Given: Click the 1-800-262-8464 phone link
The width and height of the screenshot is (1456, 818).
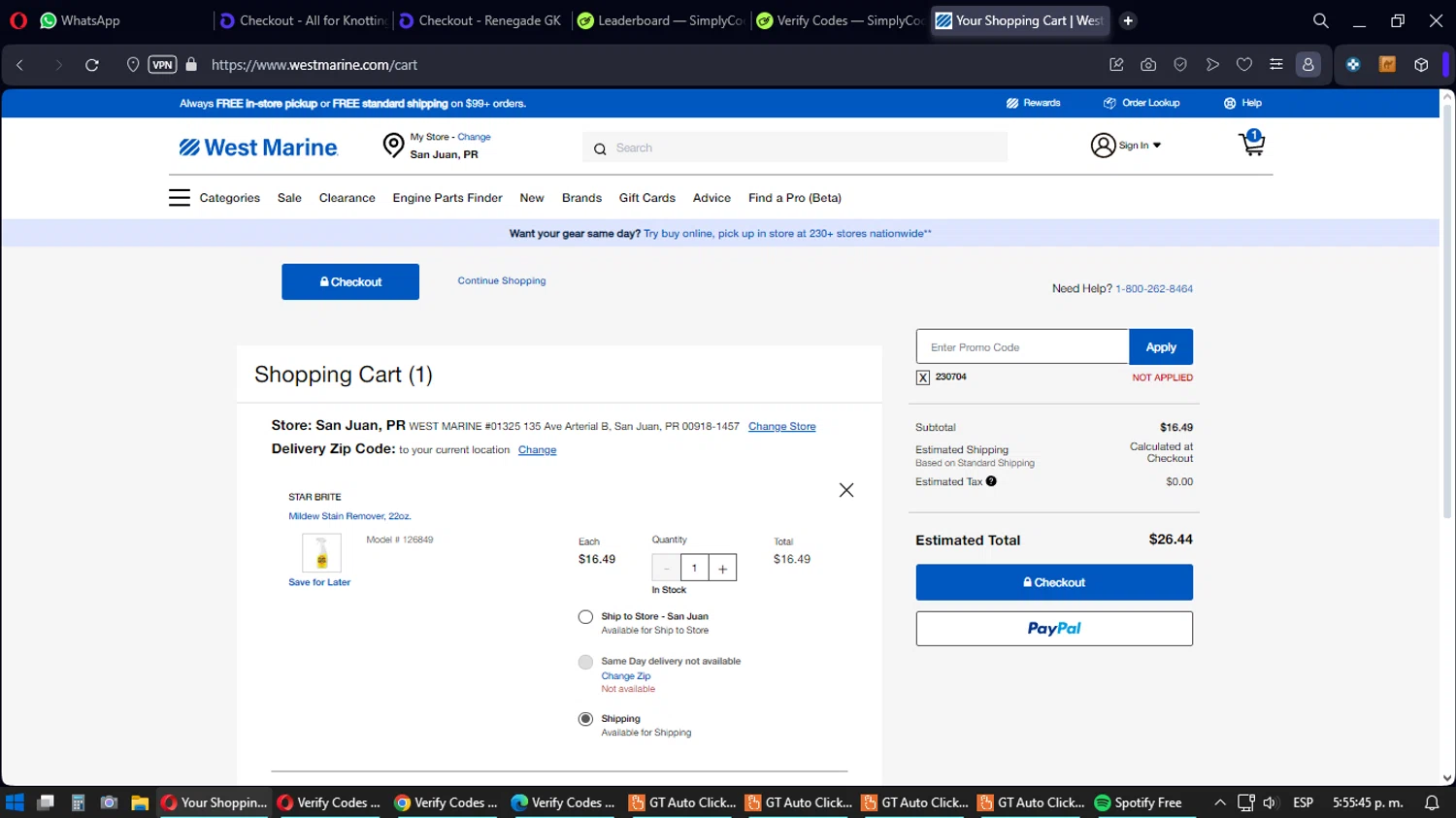Looking at the screenshot, I should 1154,289.
